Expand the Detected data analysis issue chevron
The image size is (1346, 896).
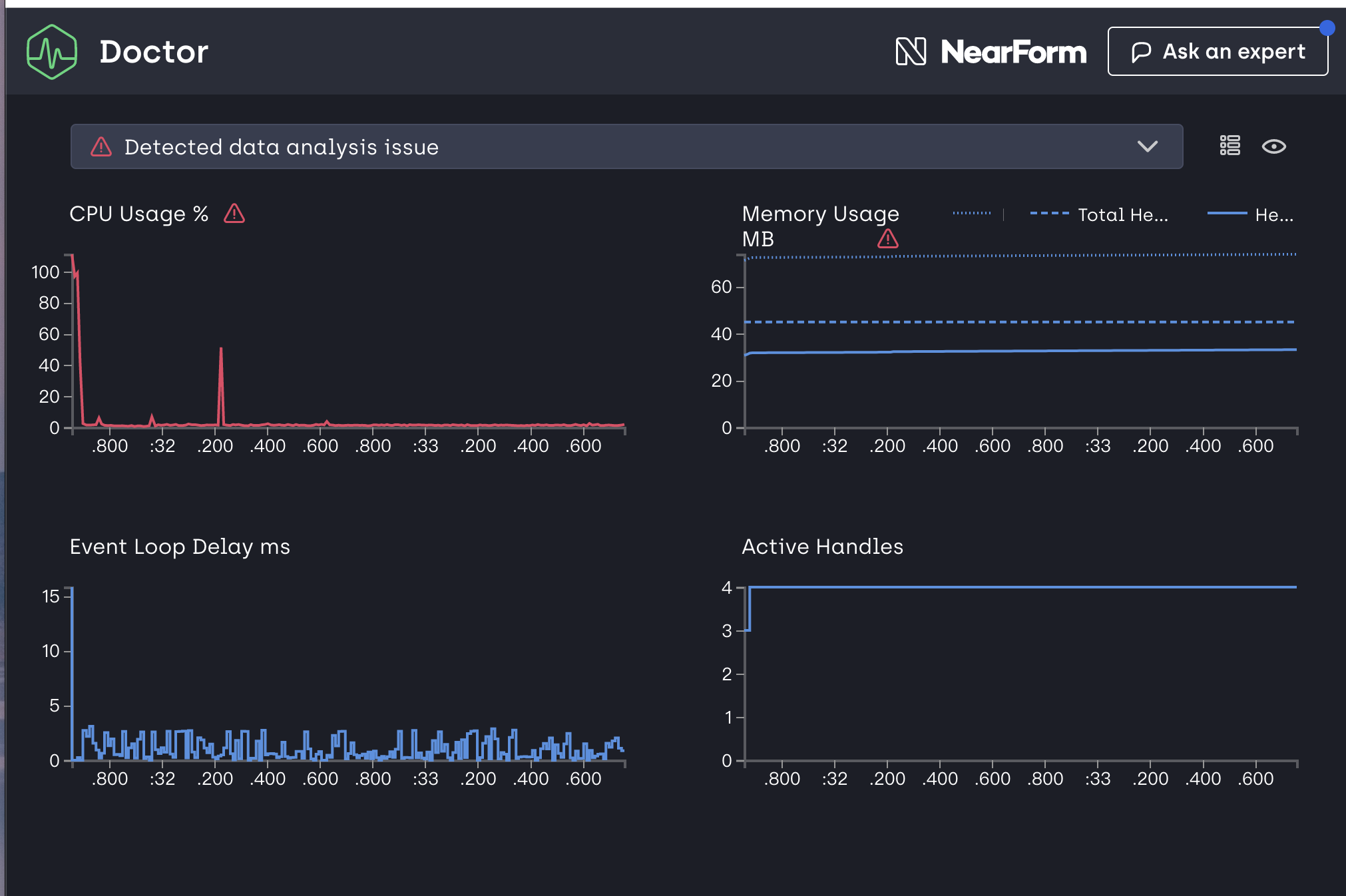pos(1147,146)
